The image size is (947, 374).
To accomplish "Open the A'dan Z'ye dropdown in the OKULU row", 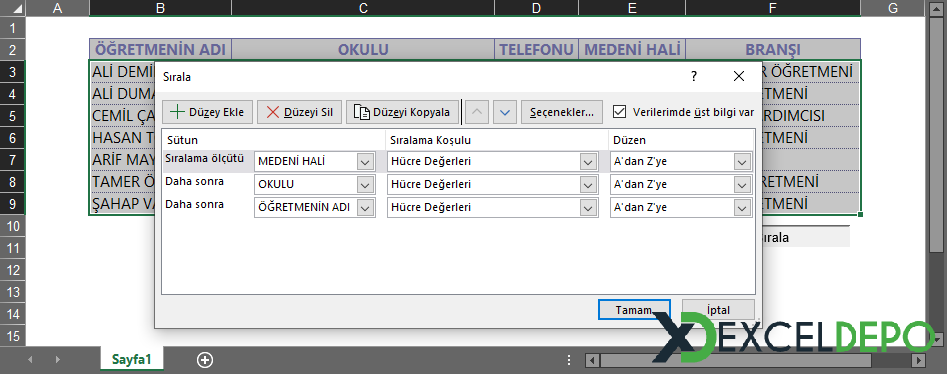I will pyautogui.click(x=742, y=184).
